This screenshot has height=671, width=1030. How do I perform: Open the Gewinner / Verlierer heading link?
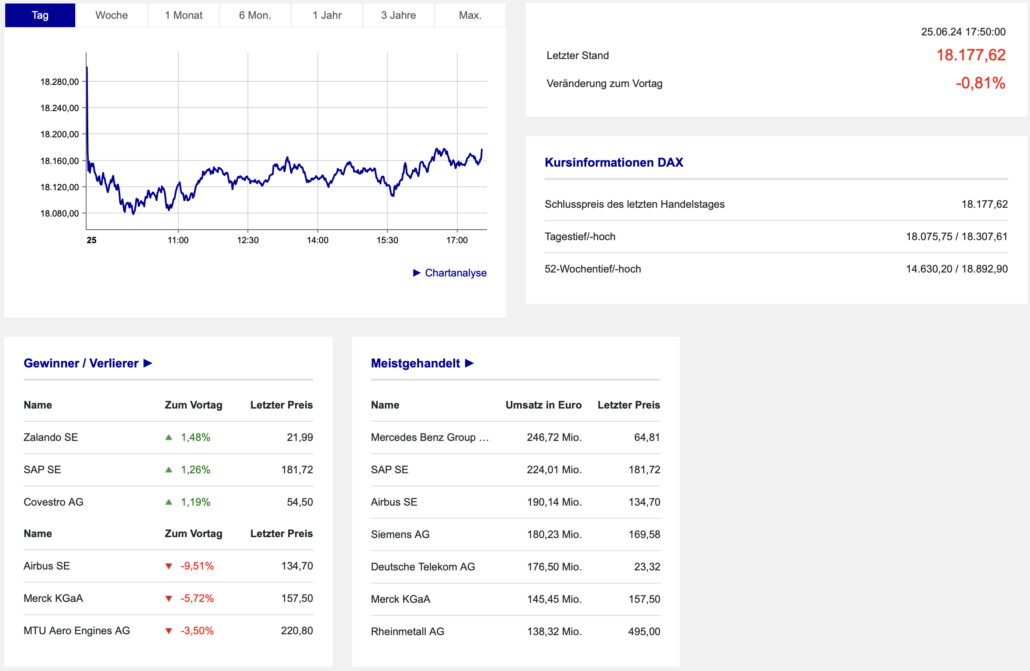pos(81,364)
